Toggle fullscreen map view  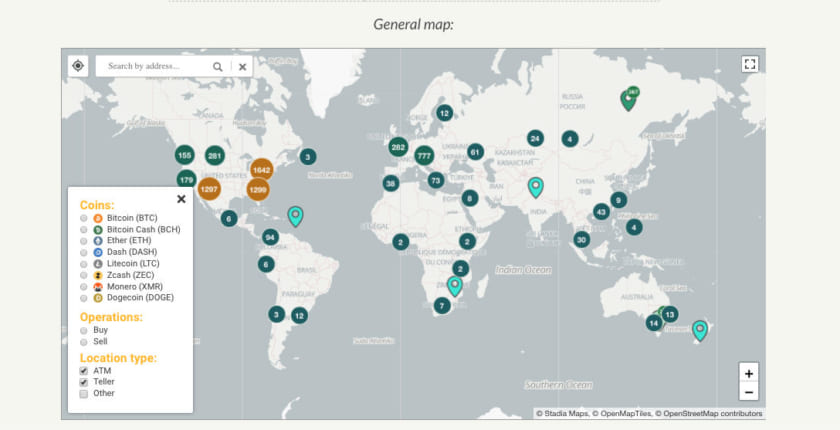pyautogui.click(x=750, y=64)
